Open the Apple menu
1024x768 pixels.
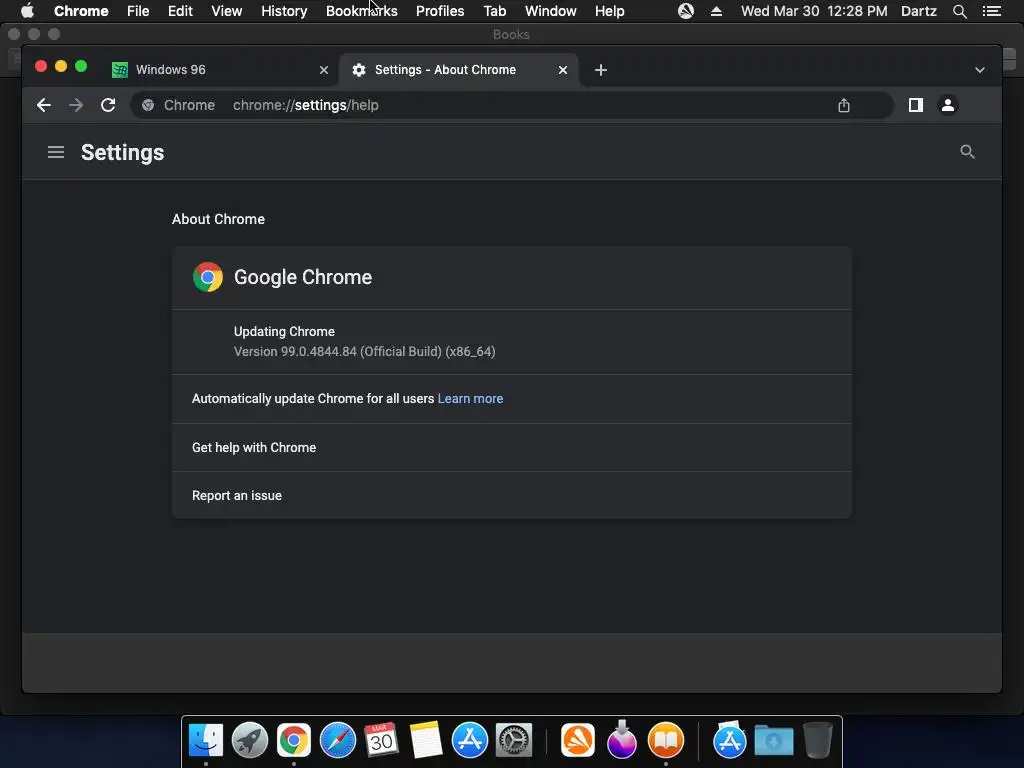point(27,11)
